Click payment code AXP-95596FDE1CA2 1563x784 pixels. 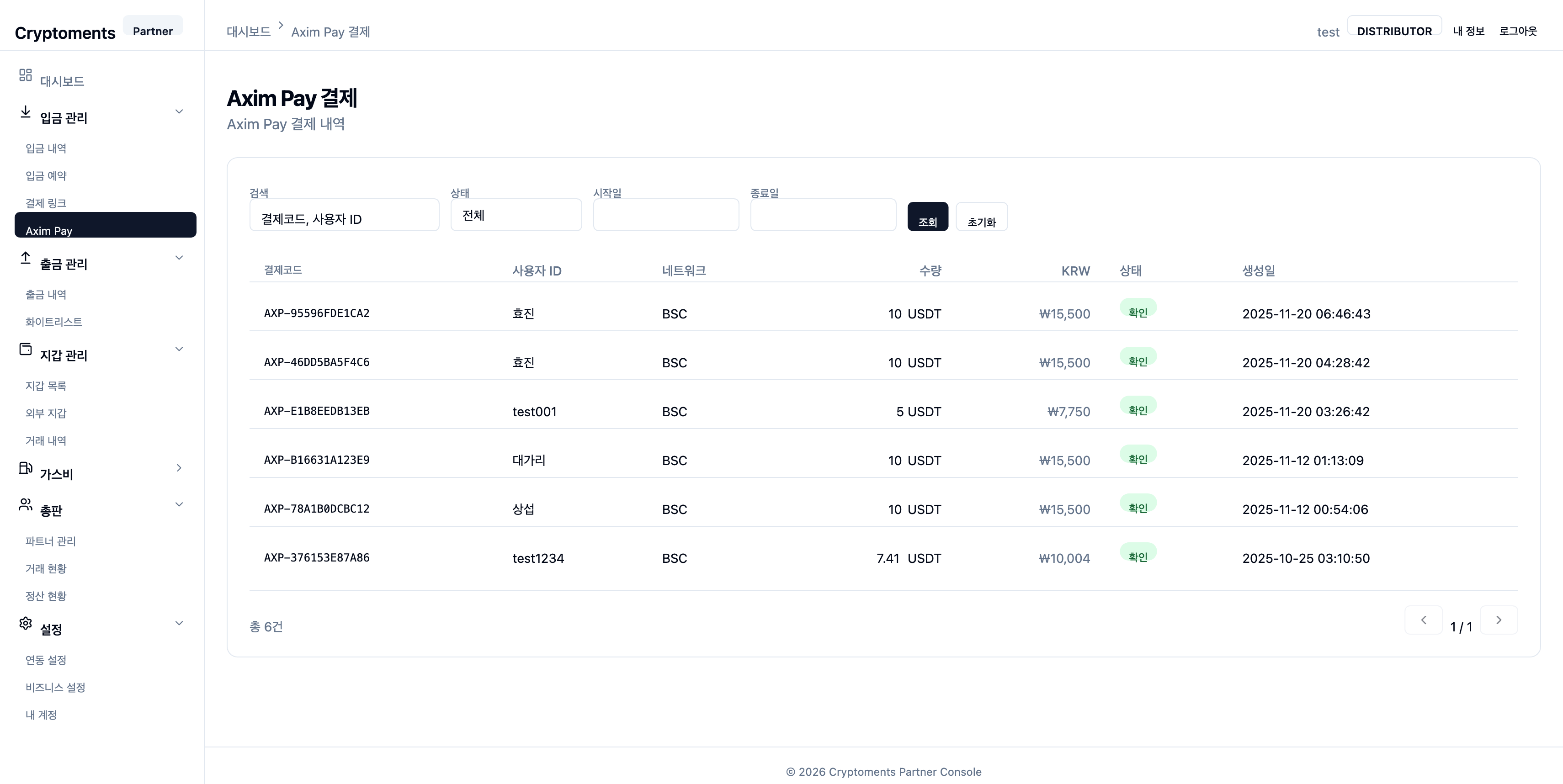pos(317,313)
